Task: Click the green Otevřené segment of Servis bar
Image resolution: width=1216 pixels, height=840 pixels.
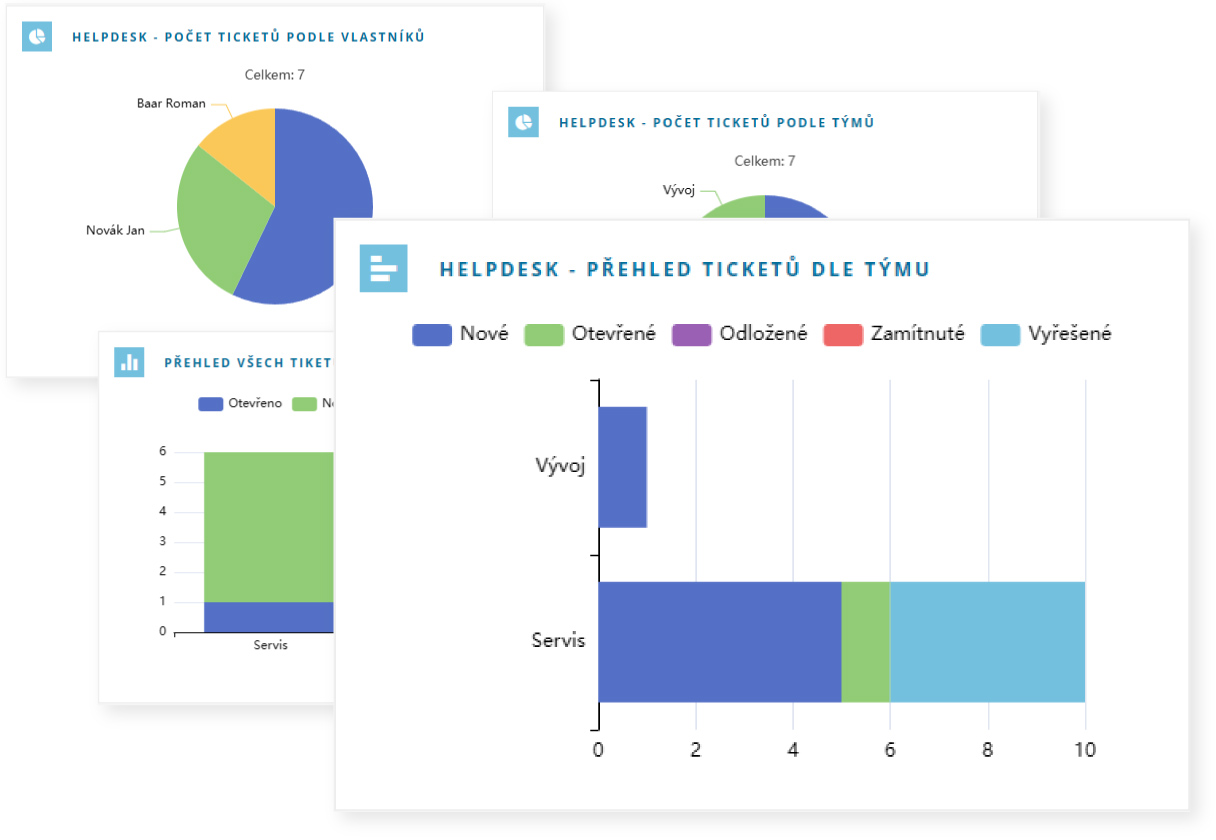Action: [x=865, y=641]
